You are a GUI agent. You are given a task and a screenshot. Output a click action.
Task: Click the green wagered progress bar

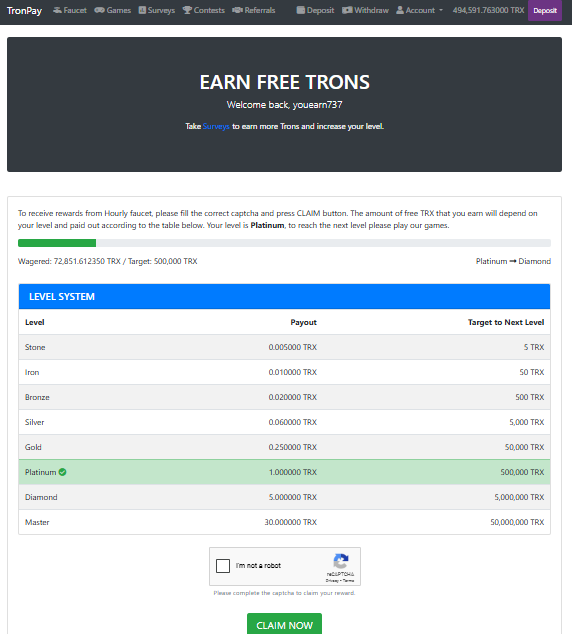click(x=57, y=243)
